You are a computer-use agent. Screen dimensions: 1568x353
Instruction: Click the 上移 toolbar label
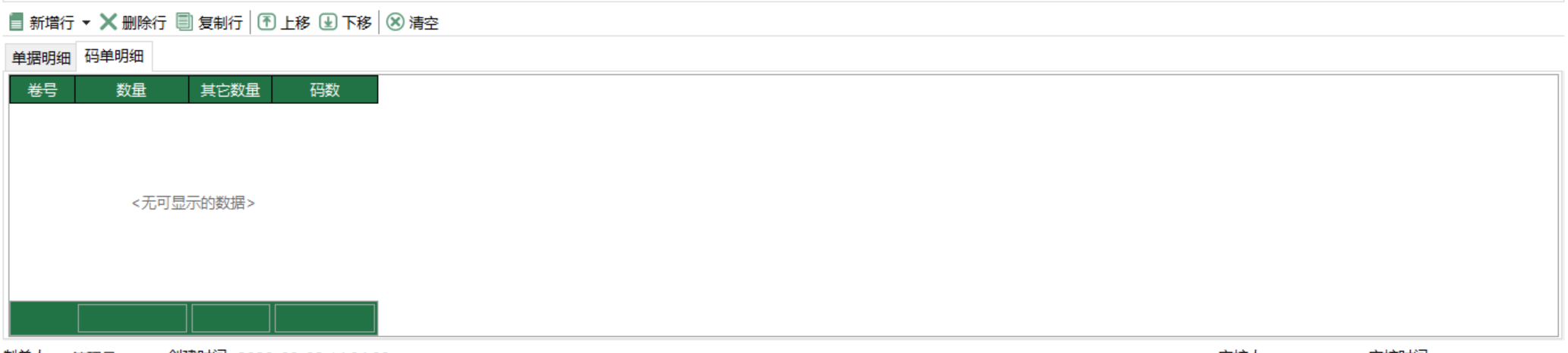click(295, 23)
